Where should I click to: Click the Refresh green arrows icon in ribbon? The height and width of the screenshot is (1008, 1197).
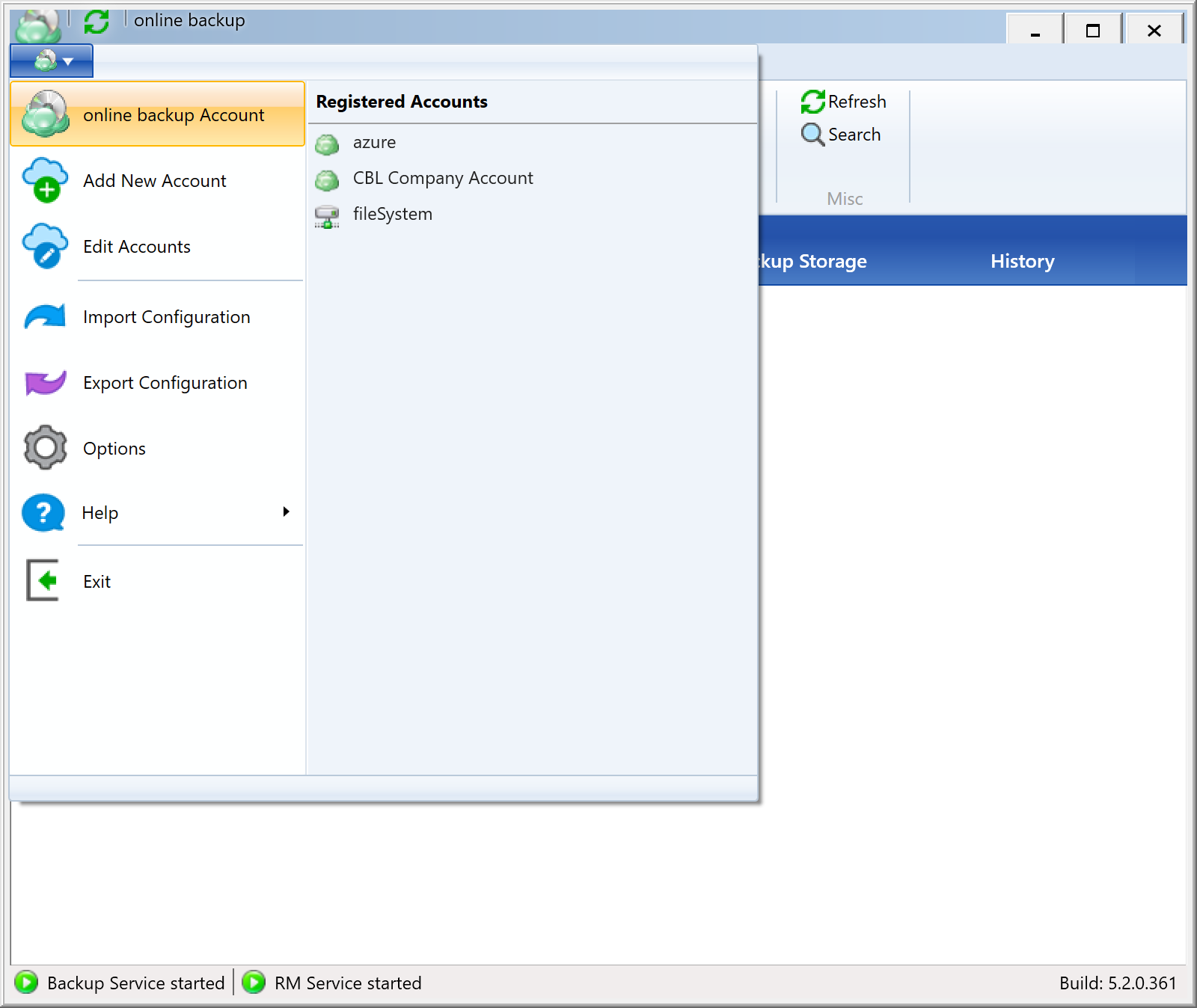(x=812, y=102)
